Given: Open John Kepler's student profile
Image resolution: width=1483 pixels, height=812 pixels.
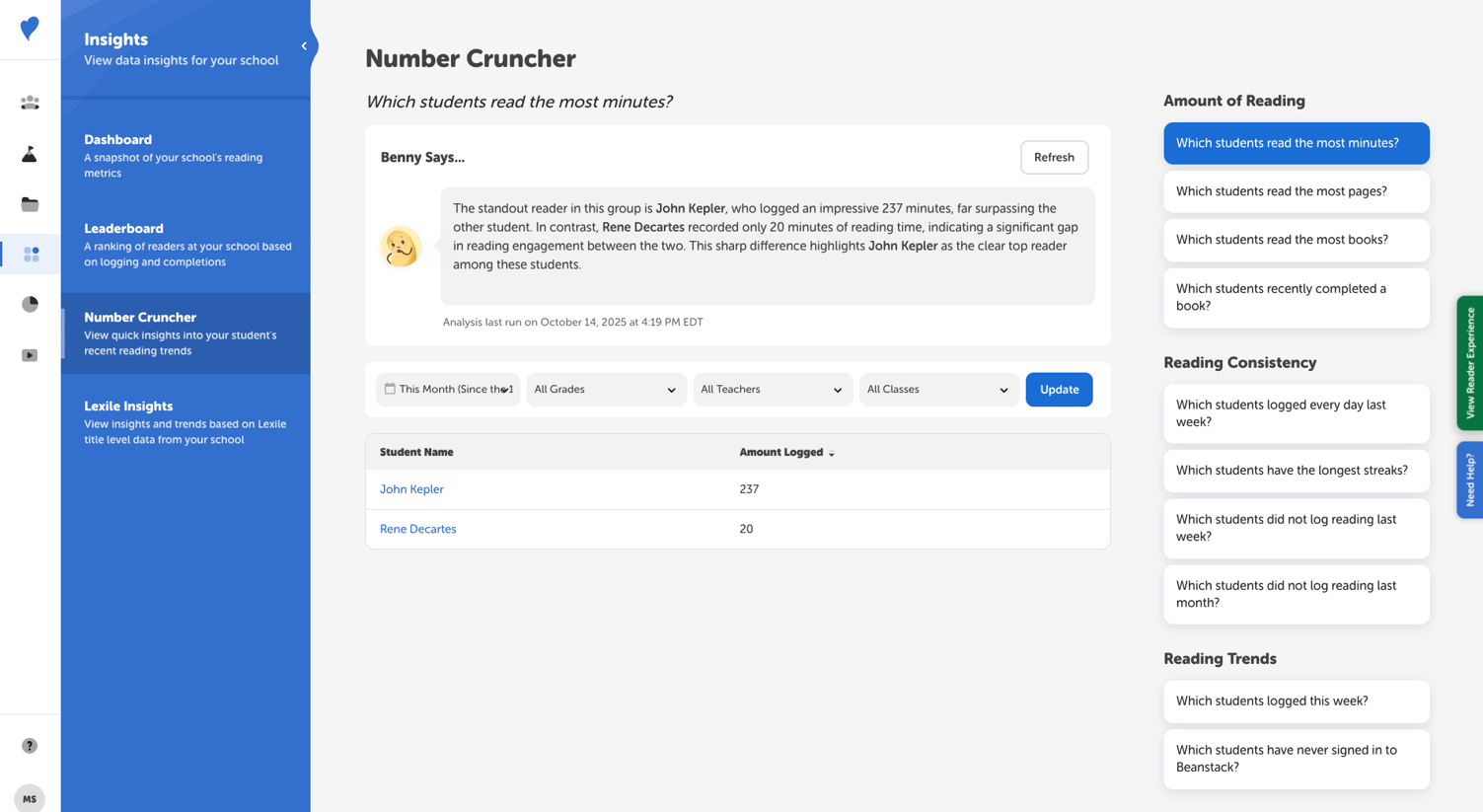Looking at the screenshot, I should coord(411,489).
